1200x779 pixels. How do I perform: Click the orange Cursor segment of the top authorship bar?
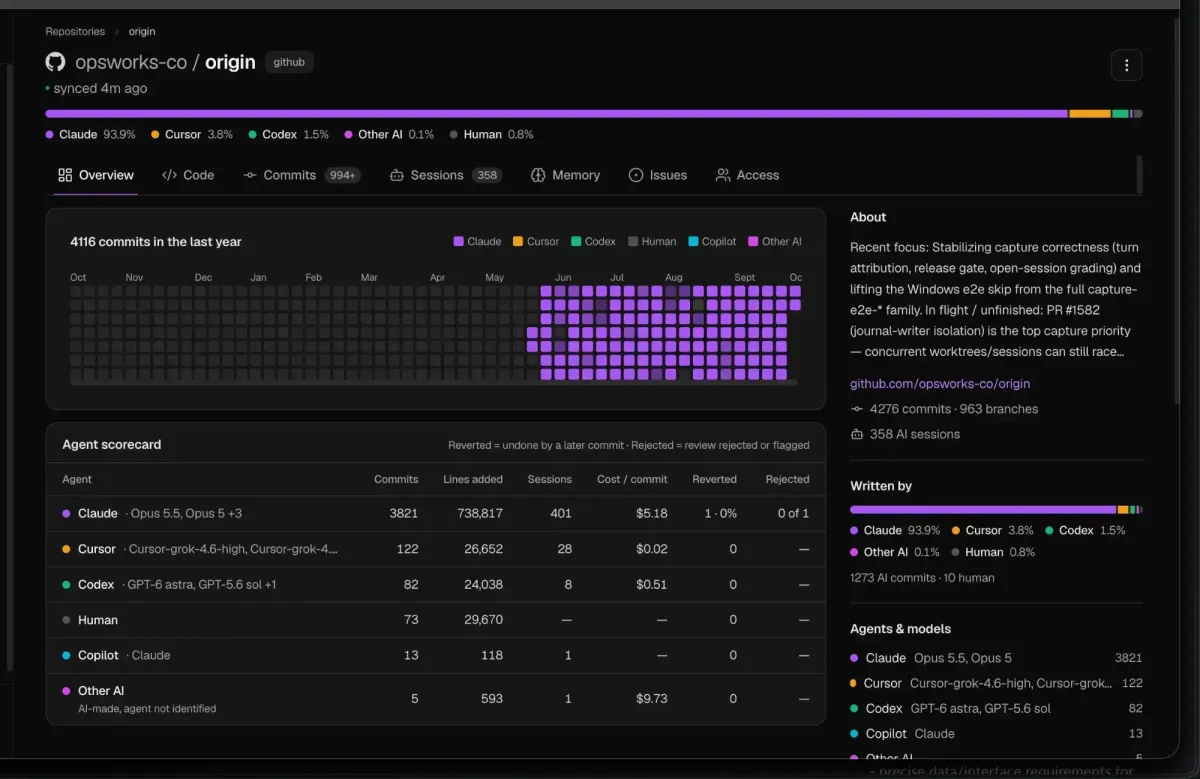[1090, 114]
